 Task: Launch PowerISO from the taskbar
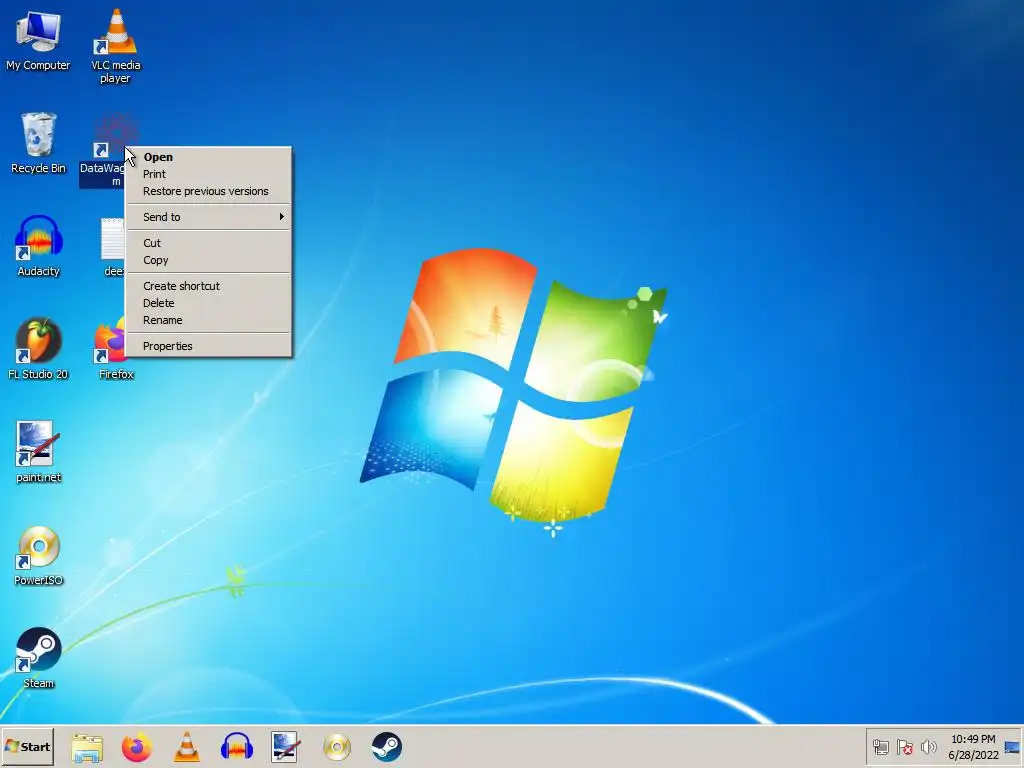point(336,747)
